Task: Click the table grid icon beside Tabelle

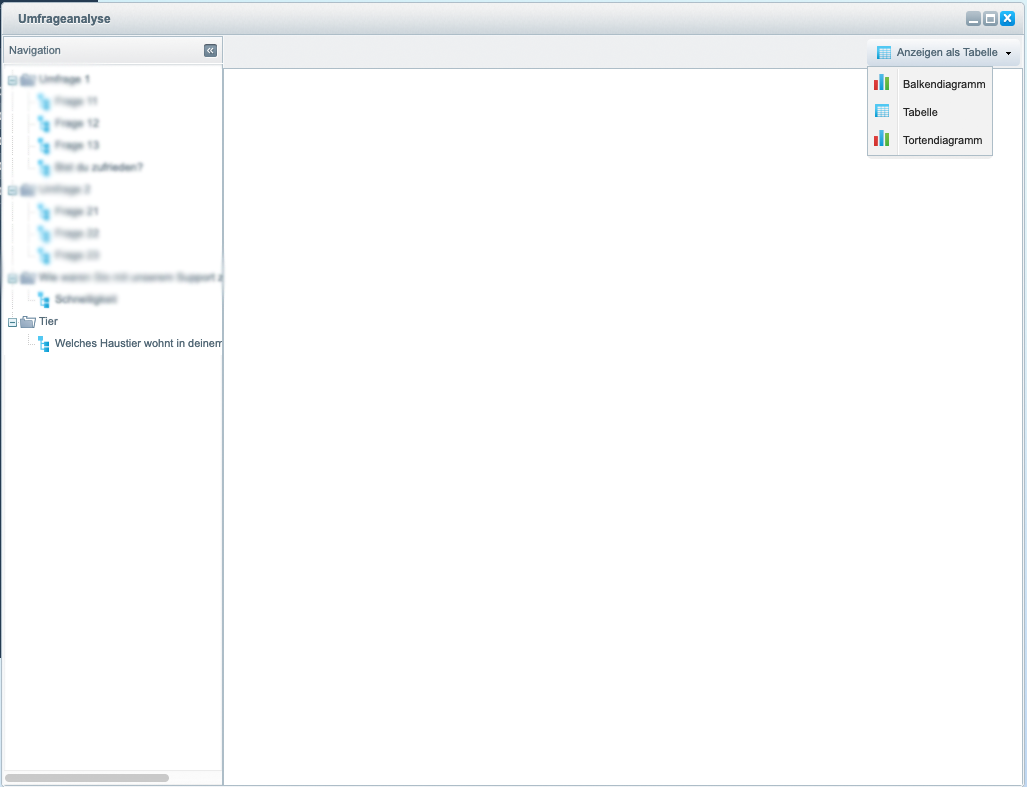Action: coord(882,112)
